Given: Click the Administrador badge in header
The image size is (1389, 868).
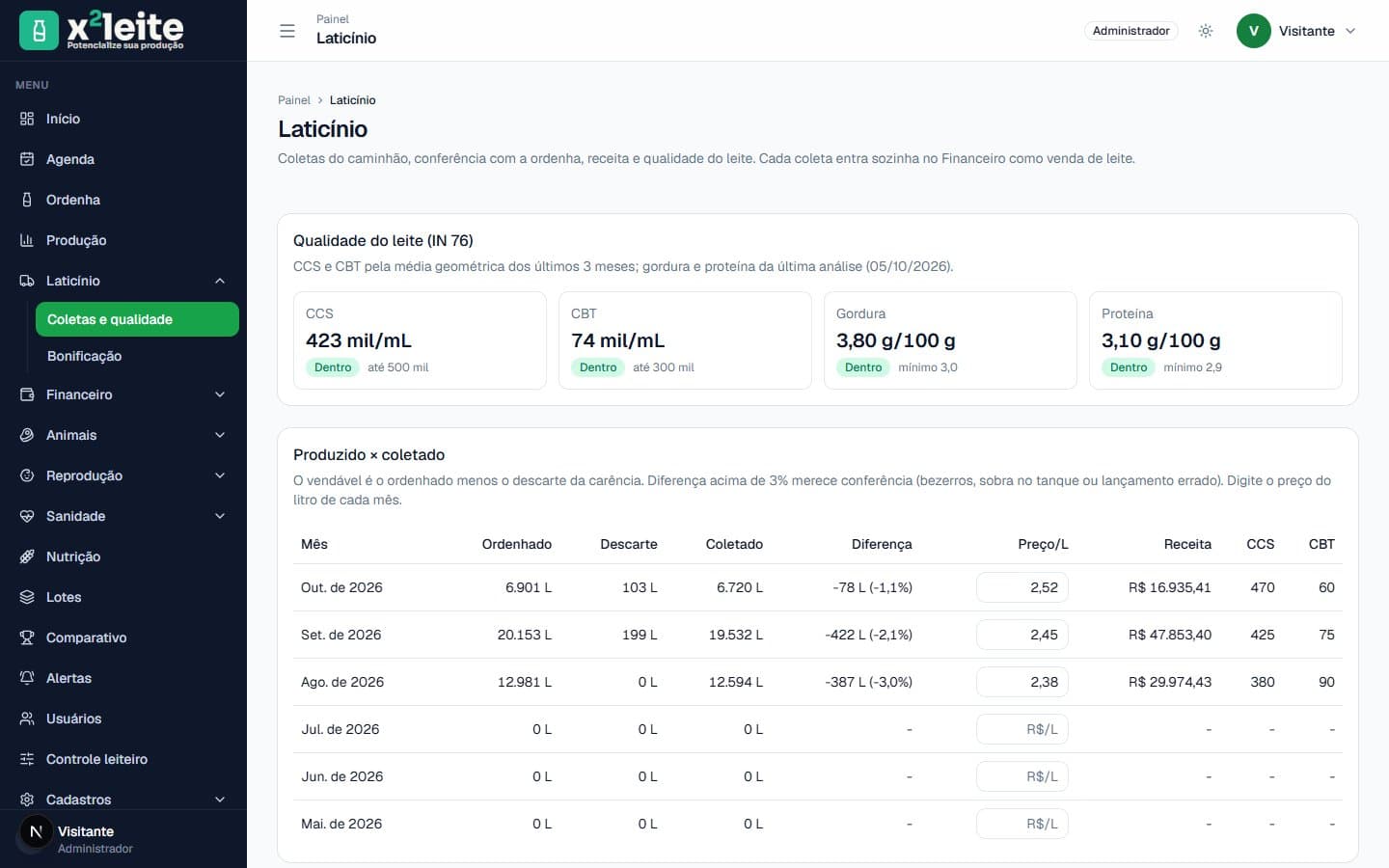Looking at the screenshot, I should coord(1130,31).
